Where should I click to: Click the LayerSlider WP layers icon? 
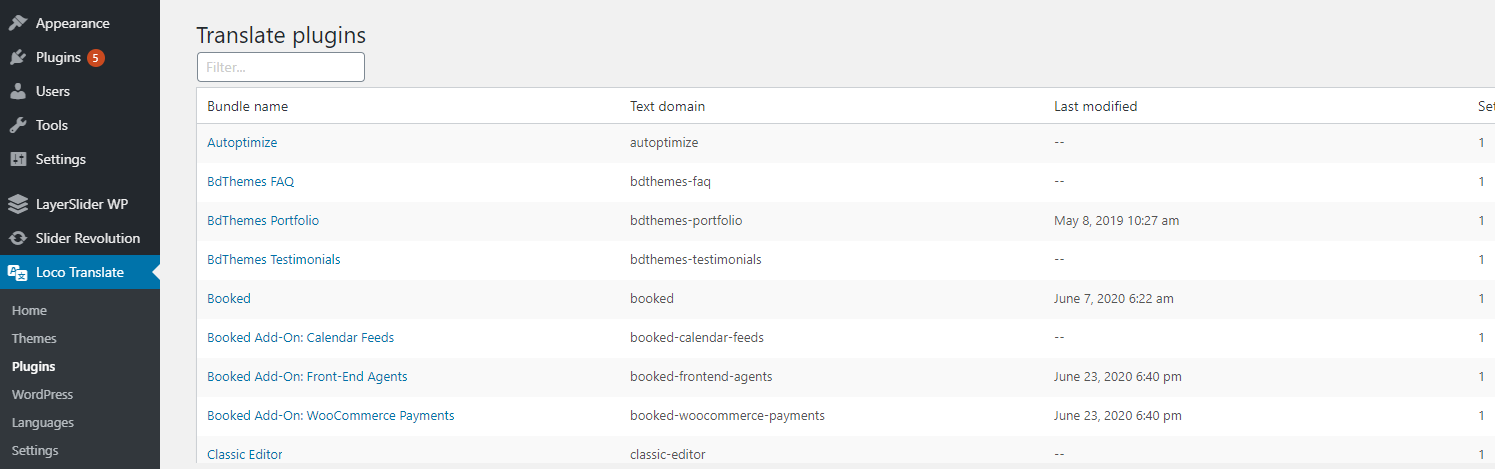click(18, 204)
